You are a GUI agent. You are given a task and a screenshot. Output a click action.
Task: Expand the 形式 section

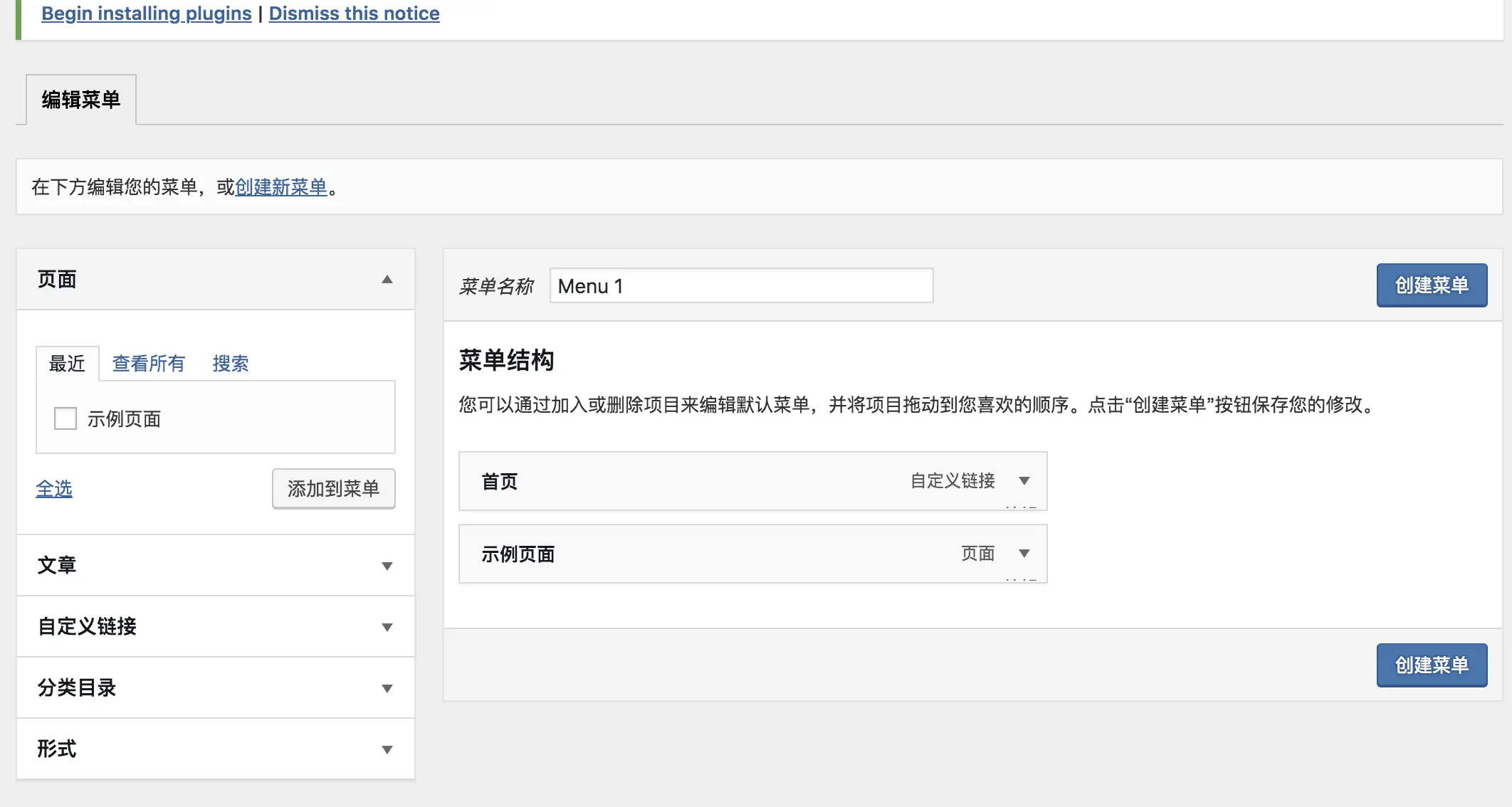[387, 750]
